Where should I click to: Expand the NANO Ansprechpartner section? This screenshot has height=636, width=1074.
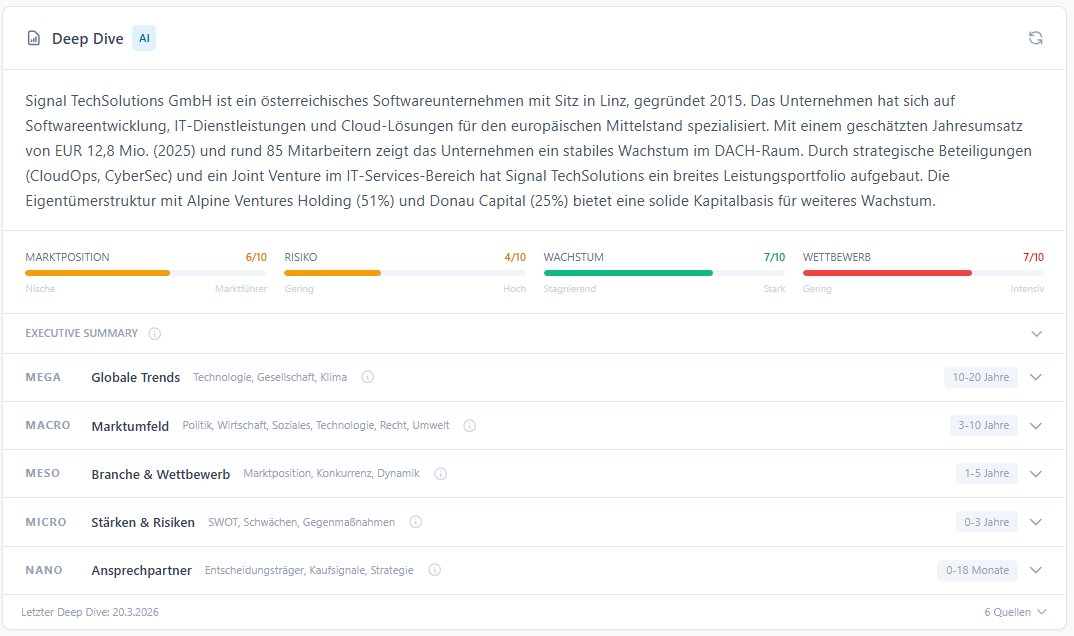(1037, 569)
